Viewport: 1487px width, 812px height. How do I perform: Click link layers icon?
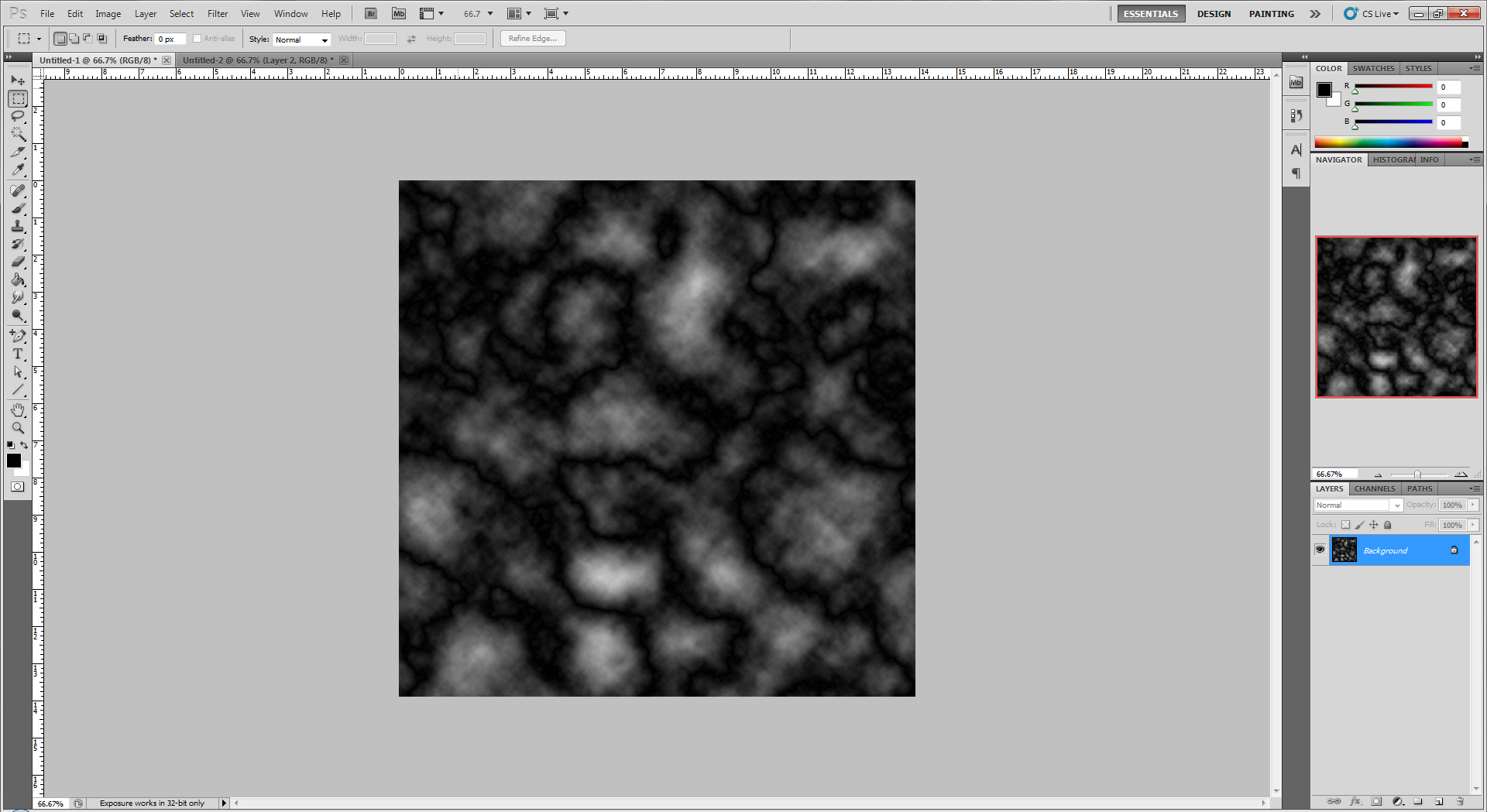1334,801
